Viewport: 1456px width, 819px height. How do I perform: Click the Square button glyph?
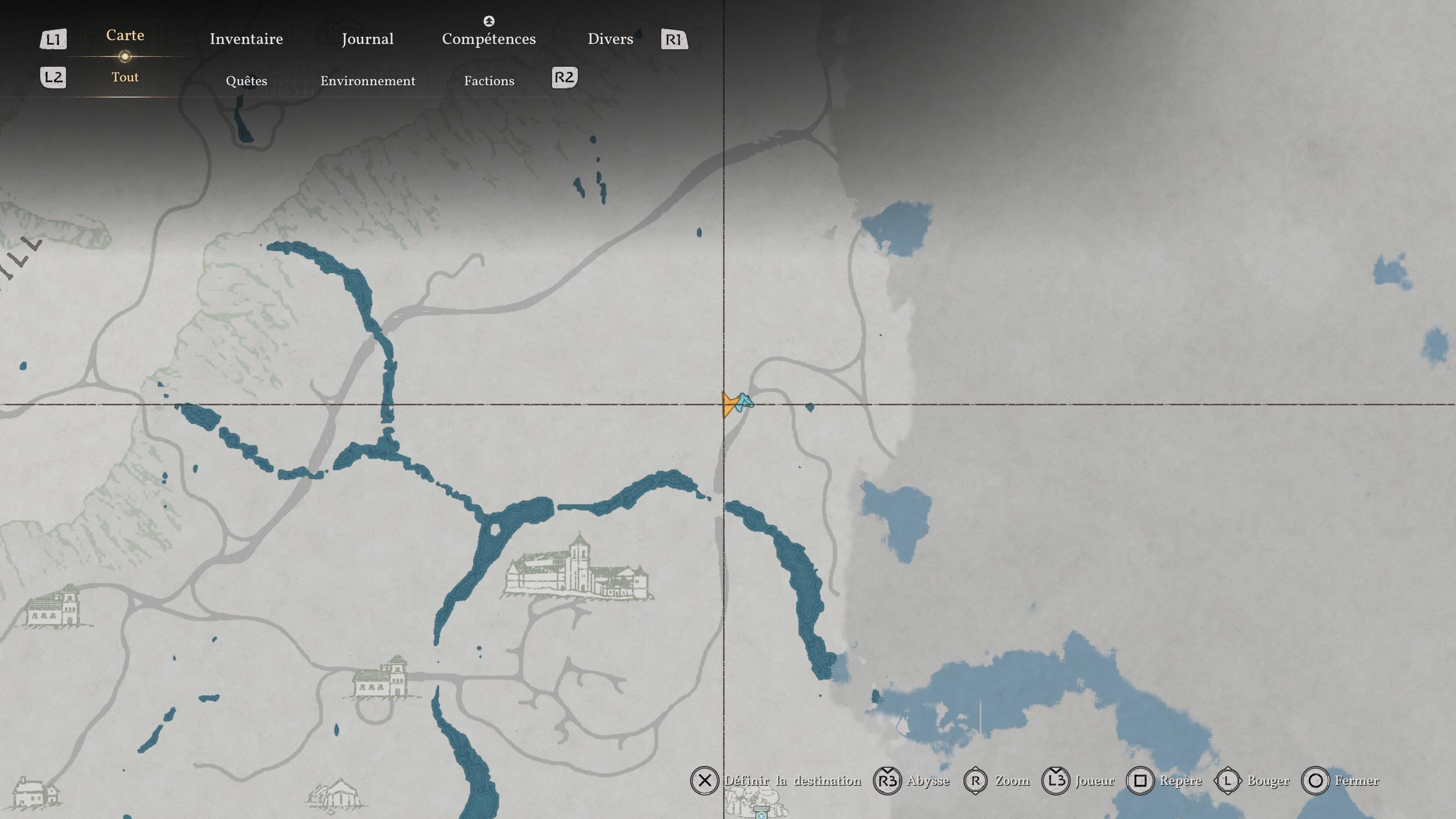pyautogui.click(x=1140, y=781)
